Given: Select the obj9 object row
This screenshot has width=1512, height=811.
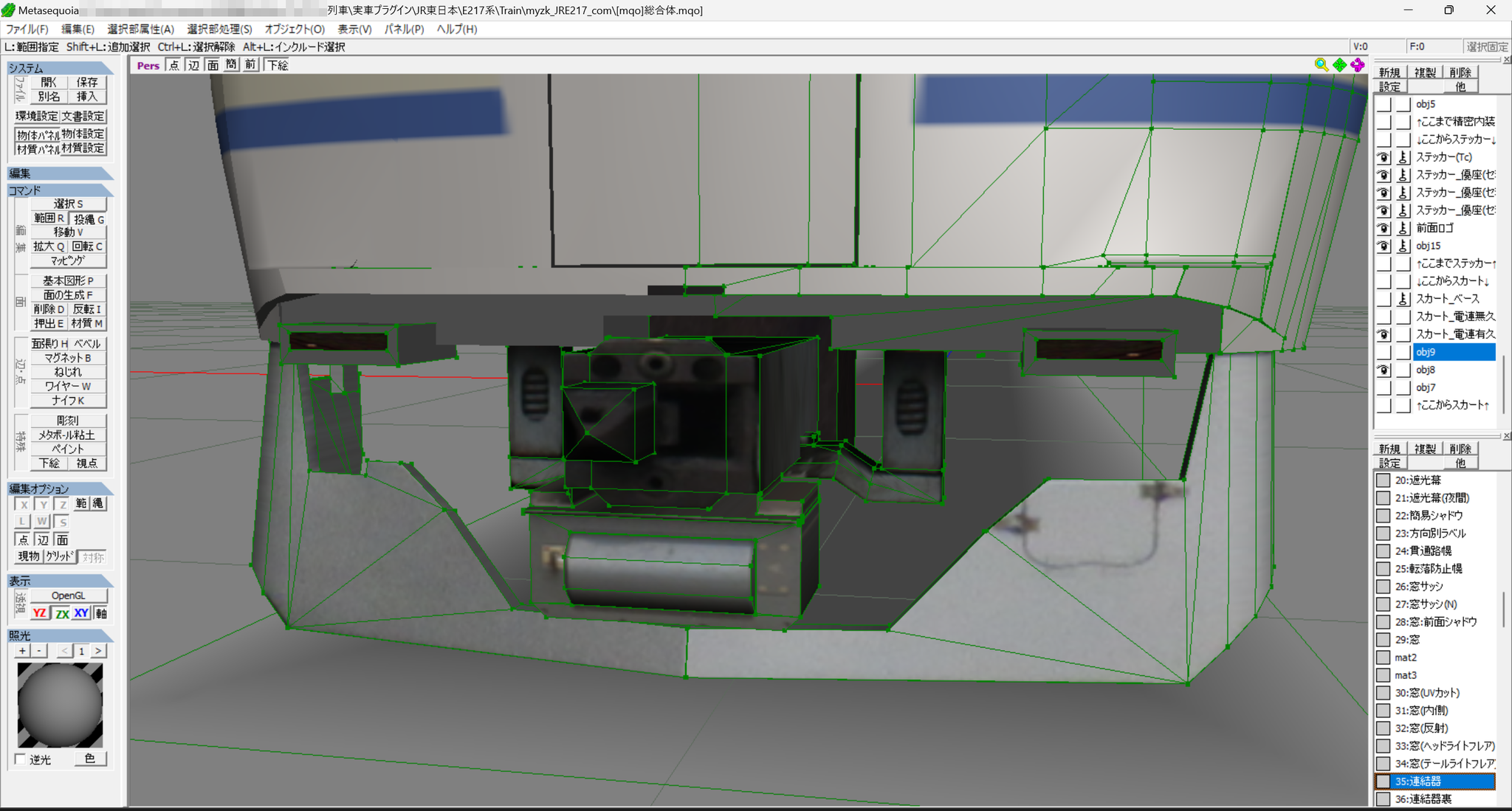Looking at the screenshot, I should click(x=1453, y=352).
